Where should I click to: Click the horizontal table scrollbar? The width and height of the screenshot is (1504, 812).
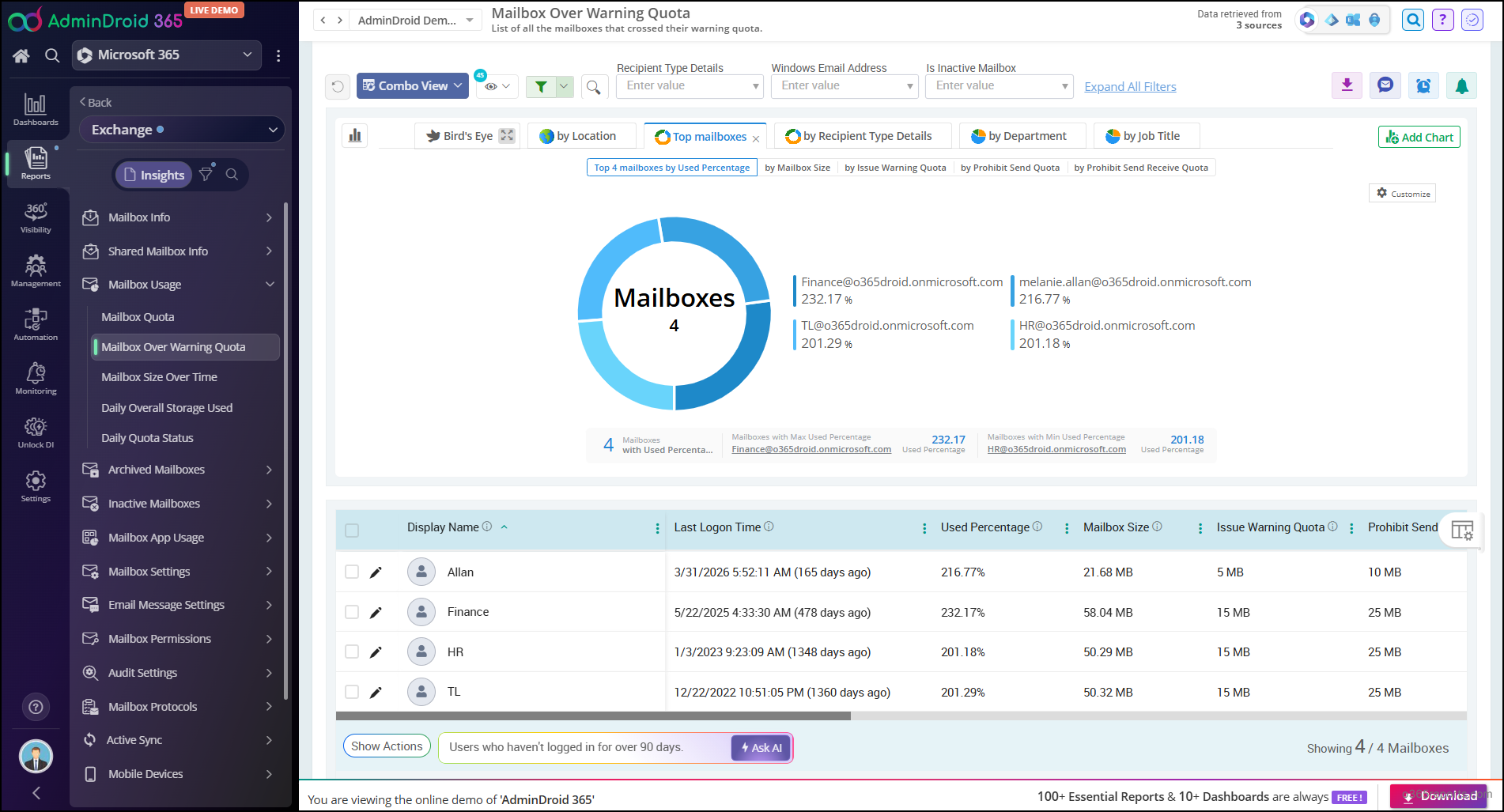tap(593, 716)
